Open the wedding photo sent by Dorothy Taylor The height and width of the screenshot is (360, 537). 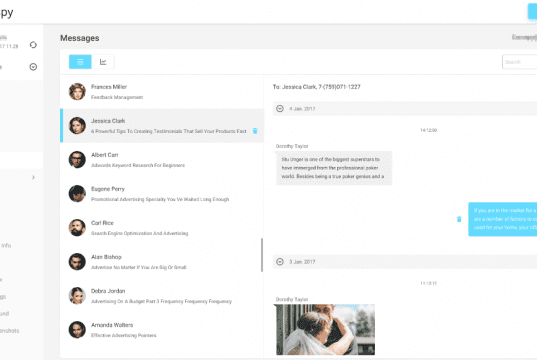coord(325,330)
